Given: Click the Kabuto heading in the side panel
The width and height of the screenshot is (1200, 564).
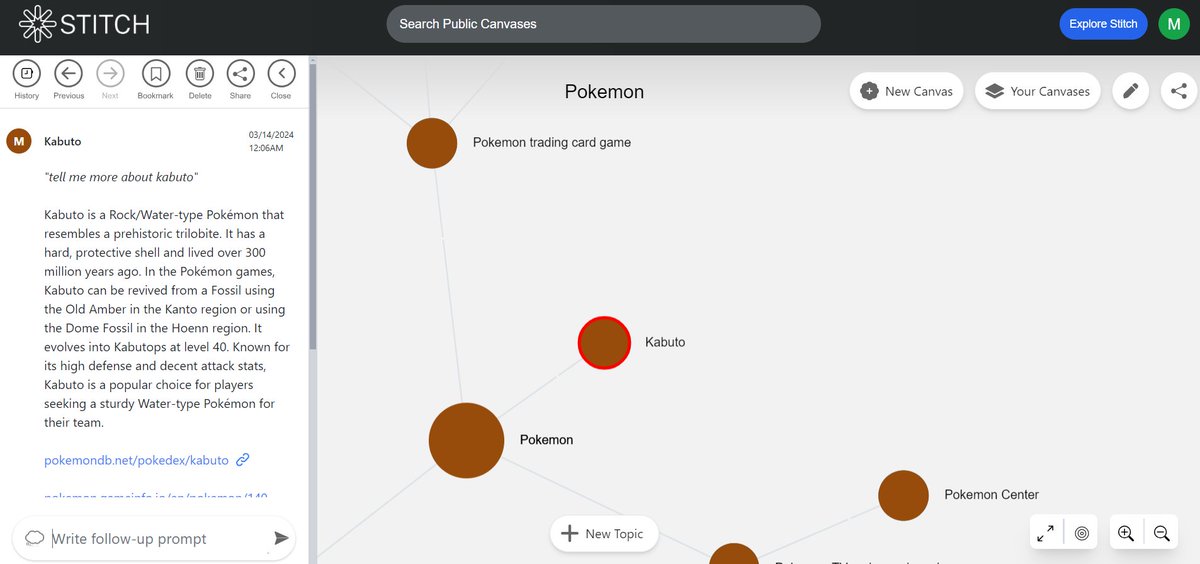Looking at the screenshot, I should click(x=63, y=142).
